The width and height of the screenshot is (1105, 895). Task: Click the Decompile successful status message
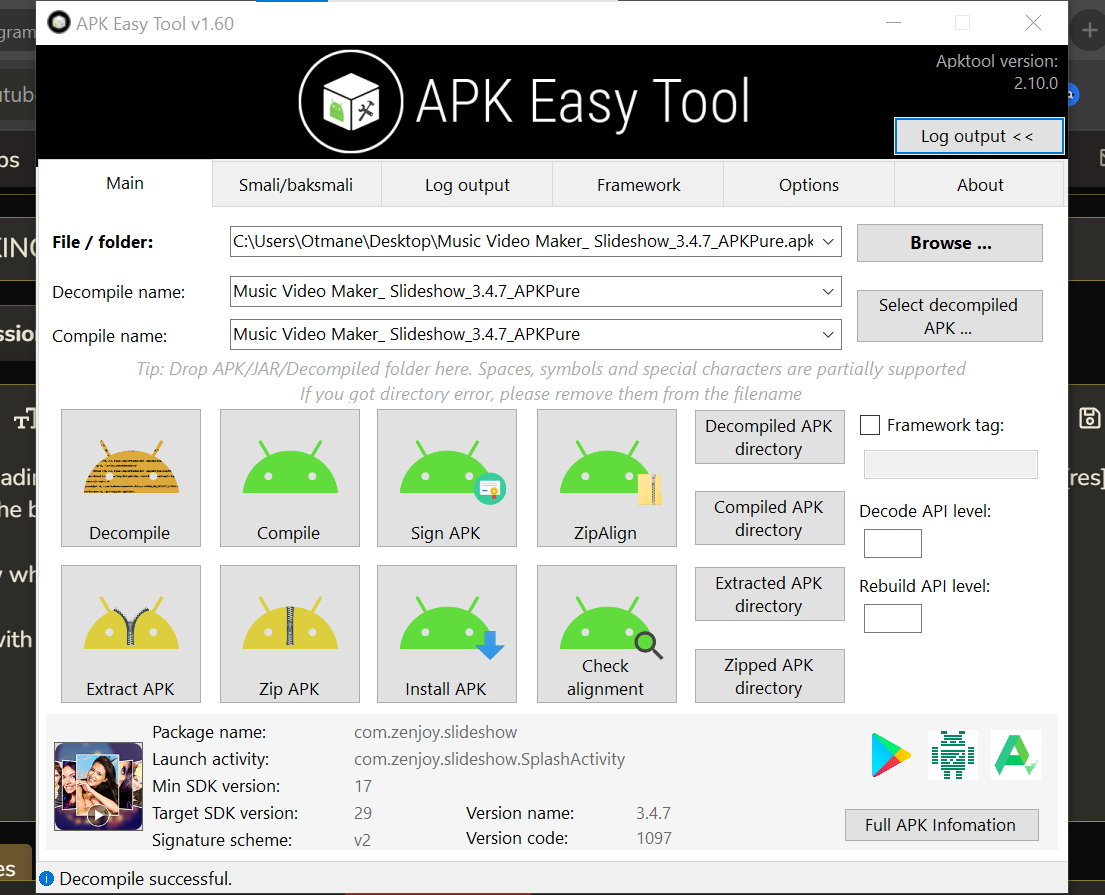coord(145,879)
